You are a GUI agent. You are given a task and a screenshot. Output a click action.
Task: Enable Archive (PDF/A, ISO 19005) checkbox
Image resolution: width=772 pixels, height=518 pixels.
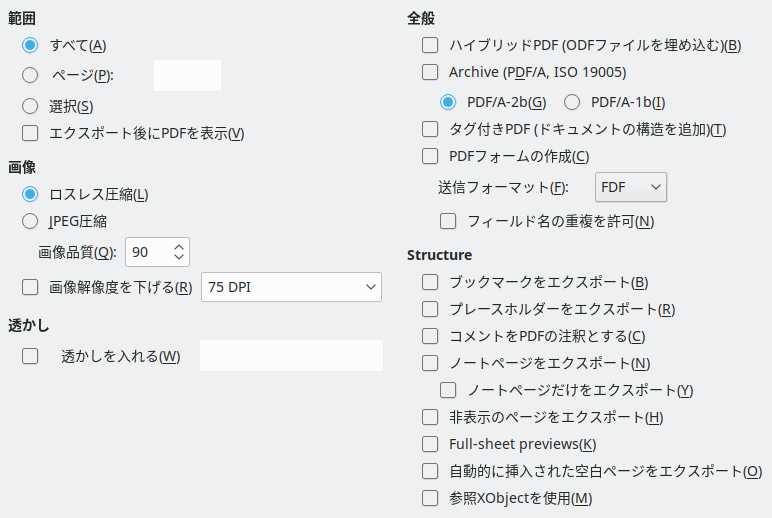pyautogui.click(x=430, y=72)
